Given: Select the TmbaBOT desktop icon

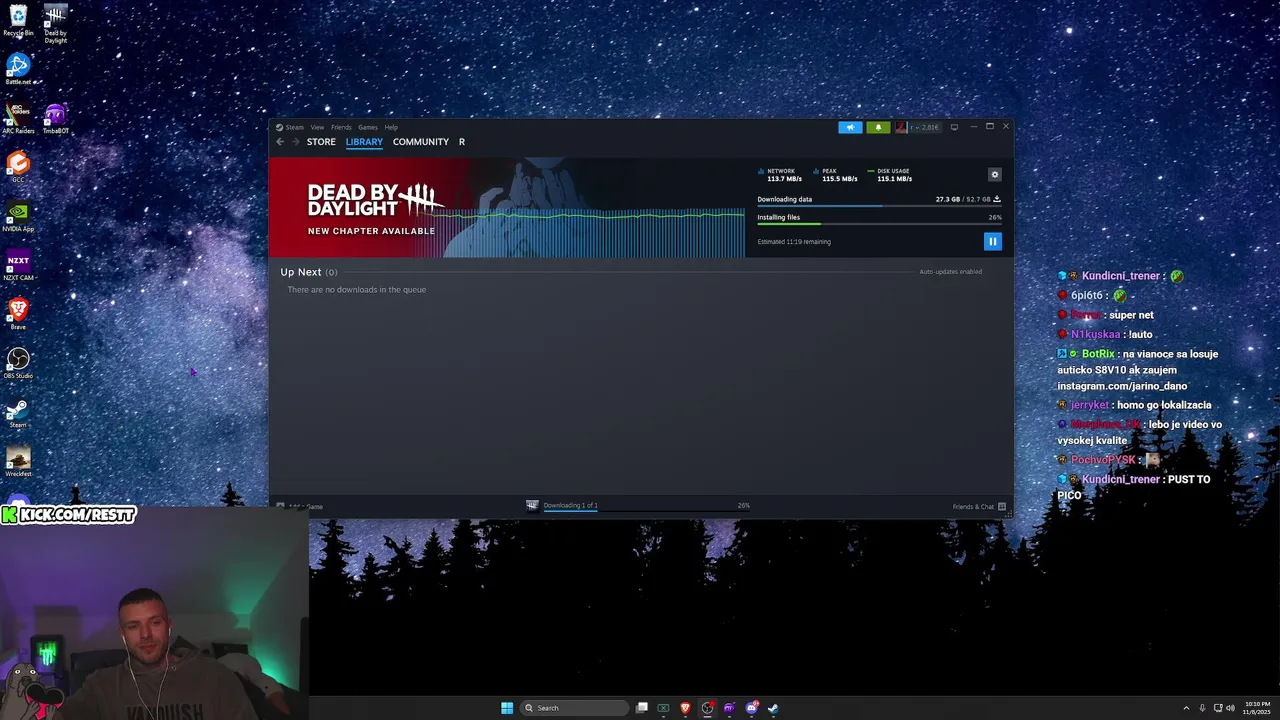Looking at the screenshot, I should click(x=55, y=118).
